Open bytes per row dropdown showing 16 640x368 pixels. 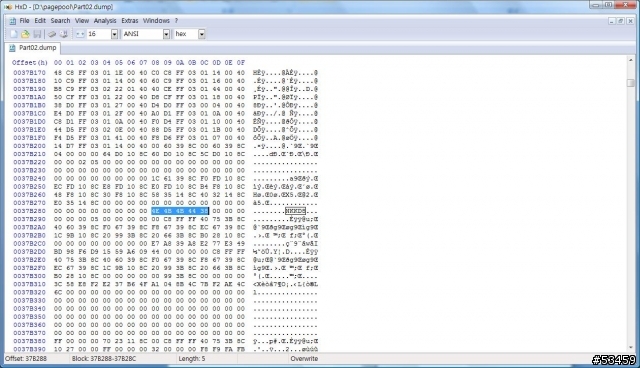click(114, 34)
